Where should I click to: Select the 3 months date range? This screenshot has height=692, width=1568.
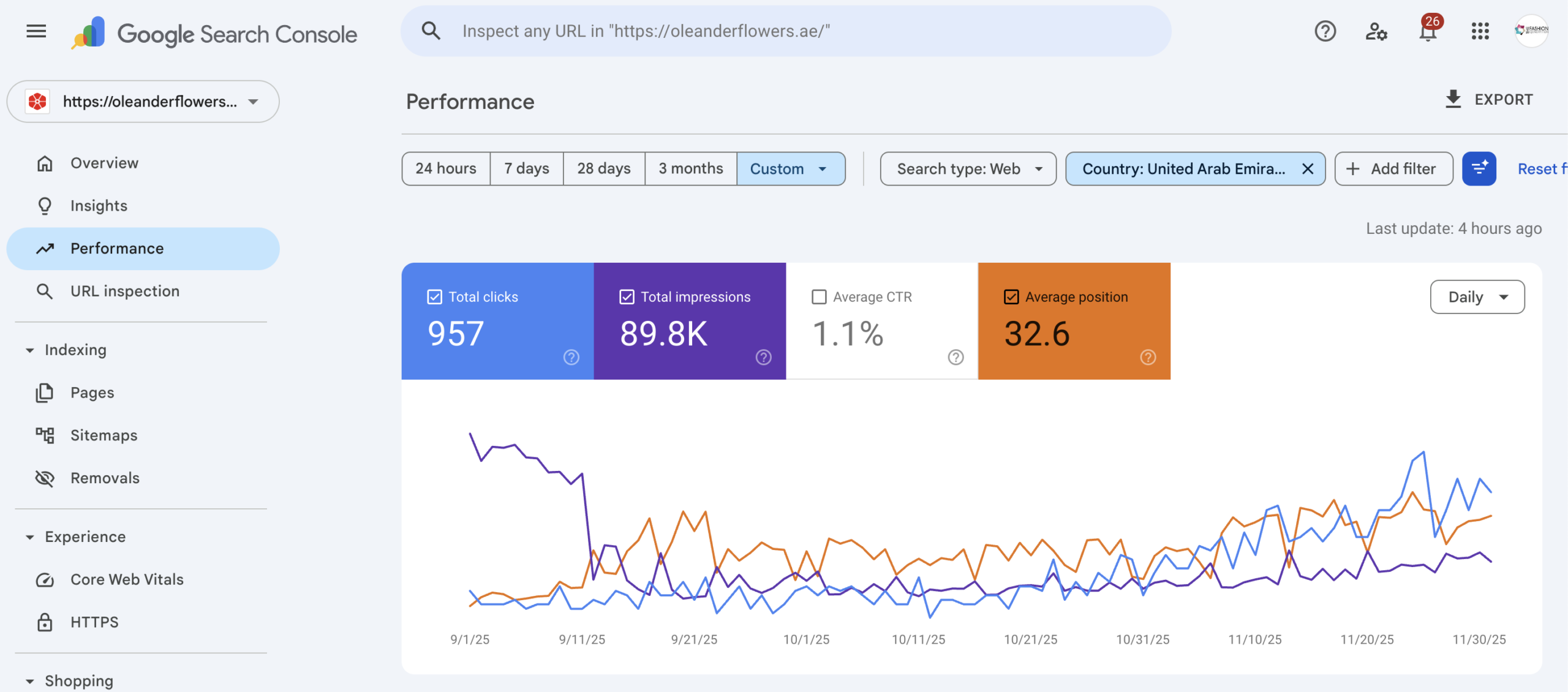coord(691,168)
